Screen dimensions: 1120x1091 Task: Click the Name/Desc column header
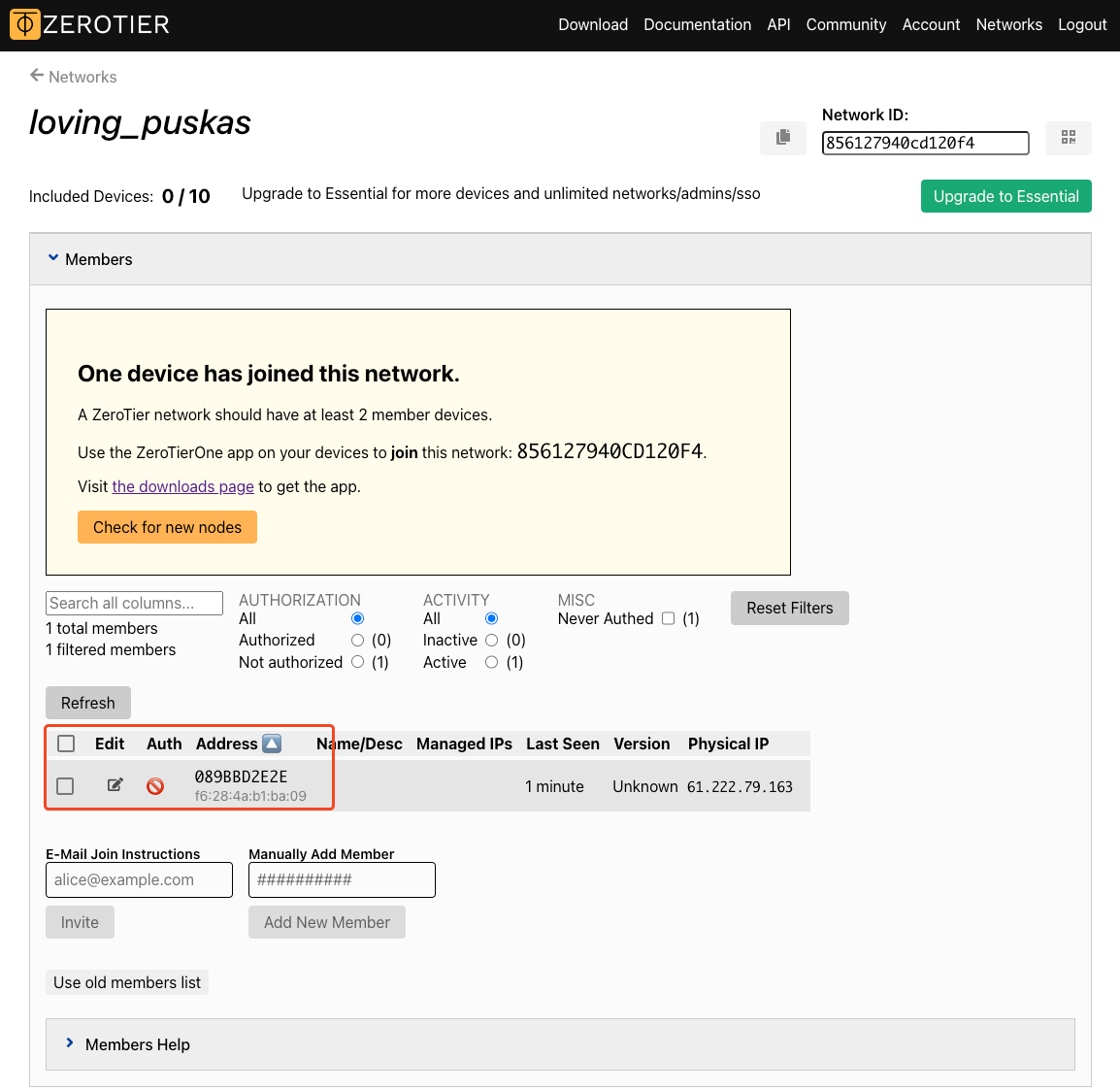click(x=359, y=744)
